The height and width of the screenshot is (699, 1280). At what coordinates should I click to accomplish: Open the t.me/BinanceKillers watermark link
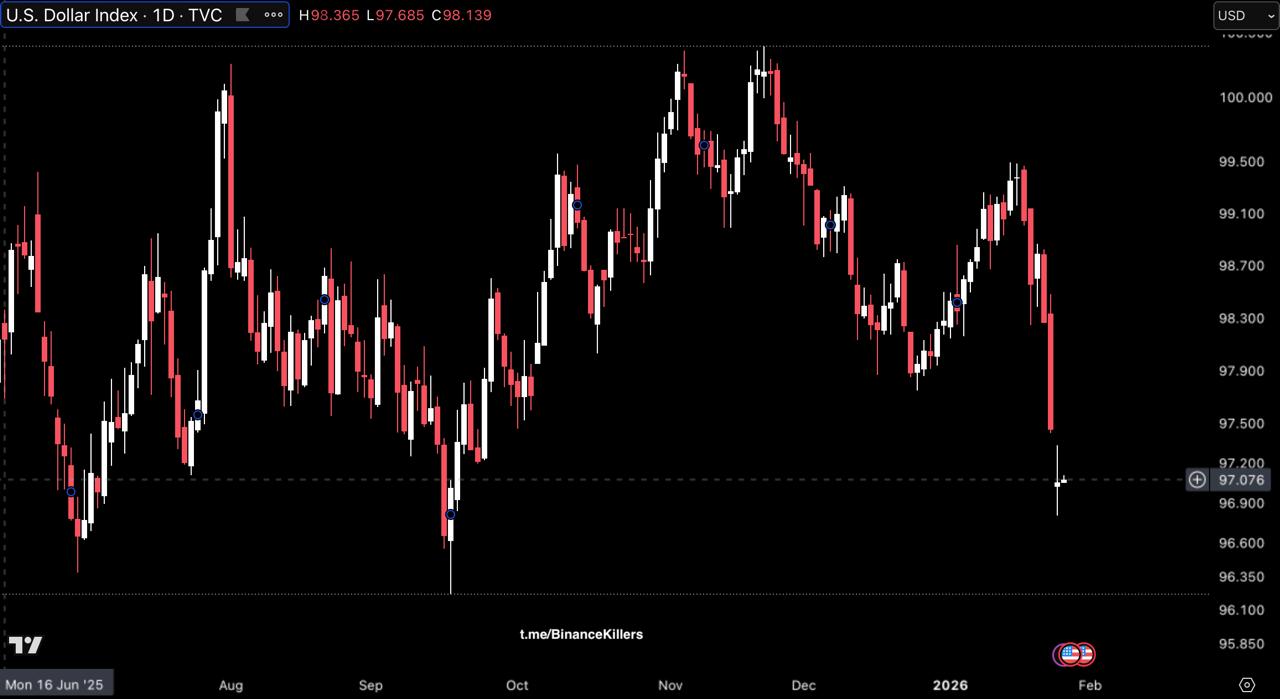click(x=581, y=634)
